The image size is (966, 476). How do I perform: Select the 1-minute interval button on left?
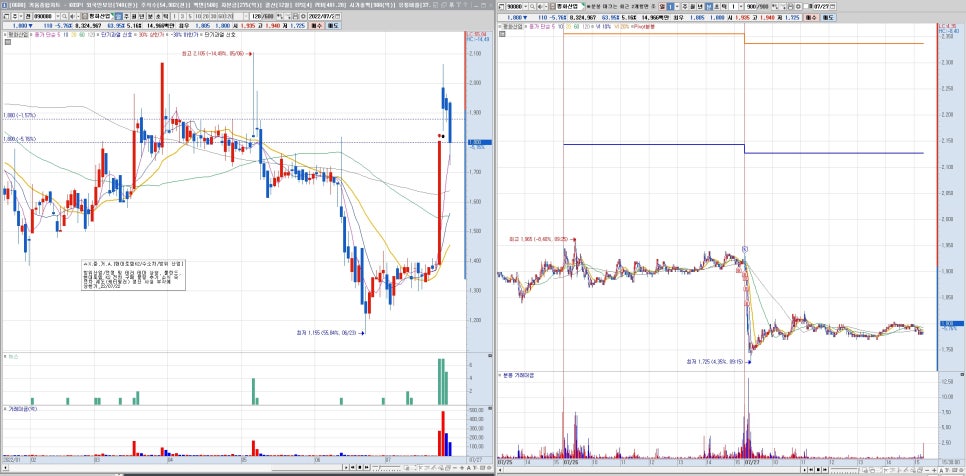tap(174, 17)
